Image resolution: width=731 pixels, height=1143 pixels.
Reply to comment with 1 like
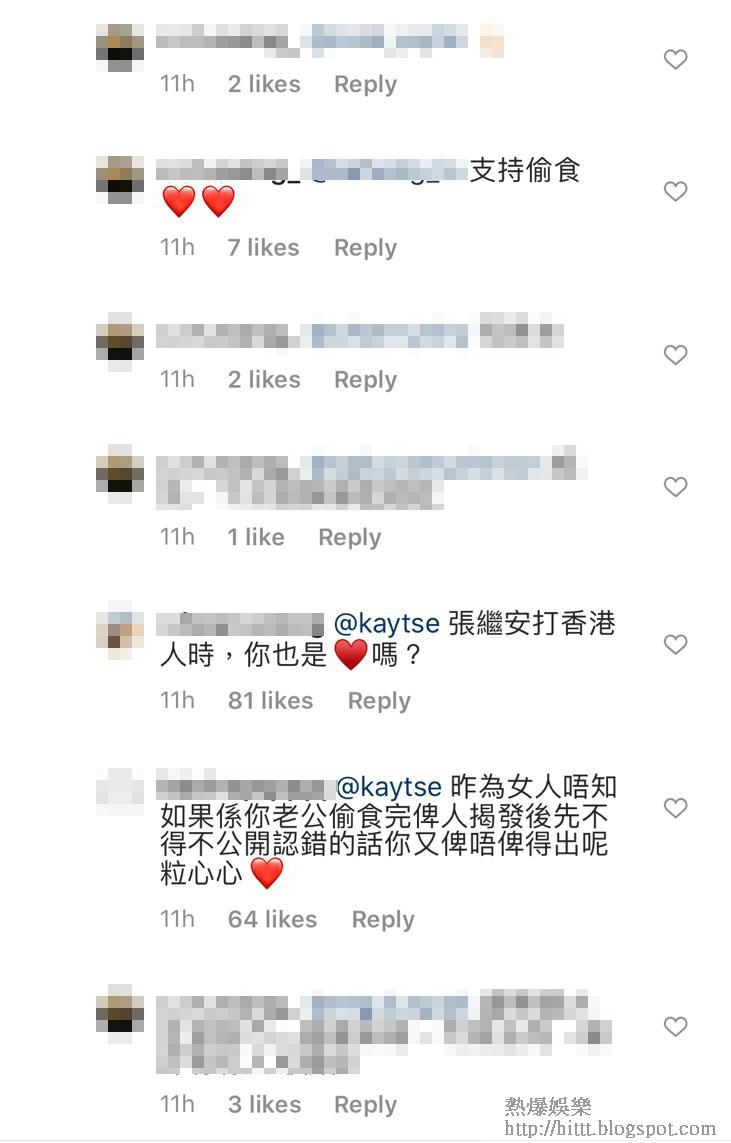pyautogui.click(x=350, y=538)
